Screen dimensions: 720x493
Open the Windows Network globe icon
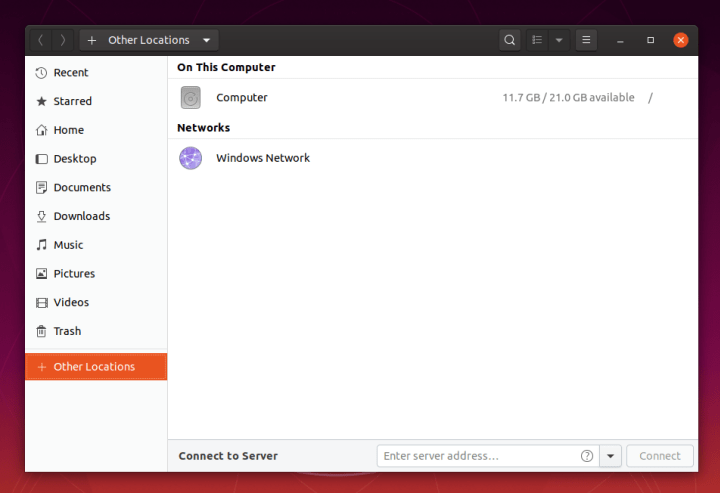pos(191,158)
